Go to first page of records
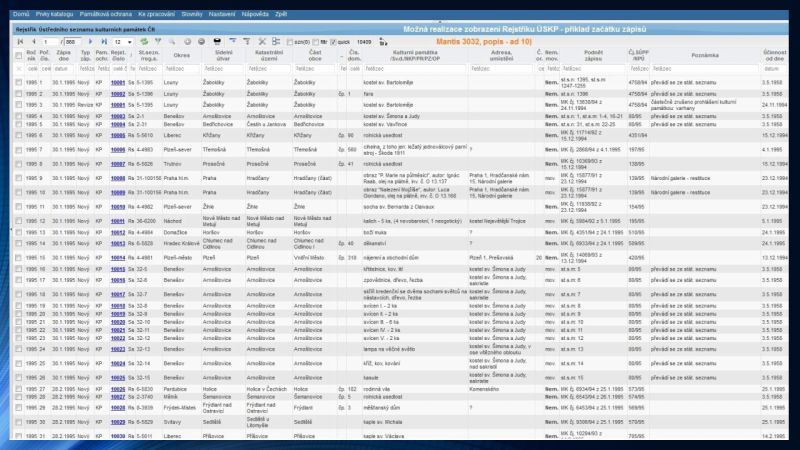Screen dimensions: 800x450 point(20,42)
